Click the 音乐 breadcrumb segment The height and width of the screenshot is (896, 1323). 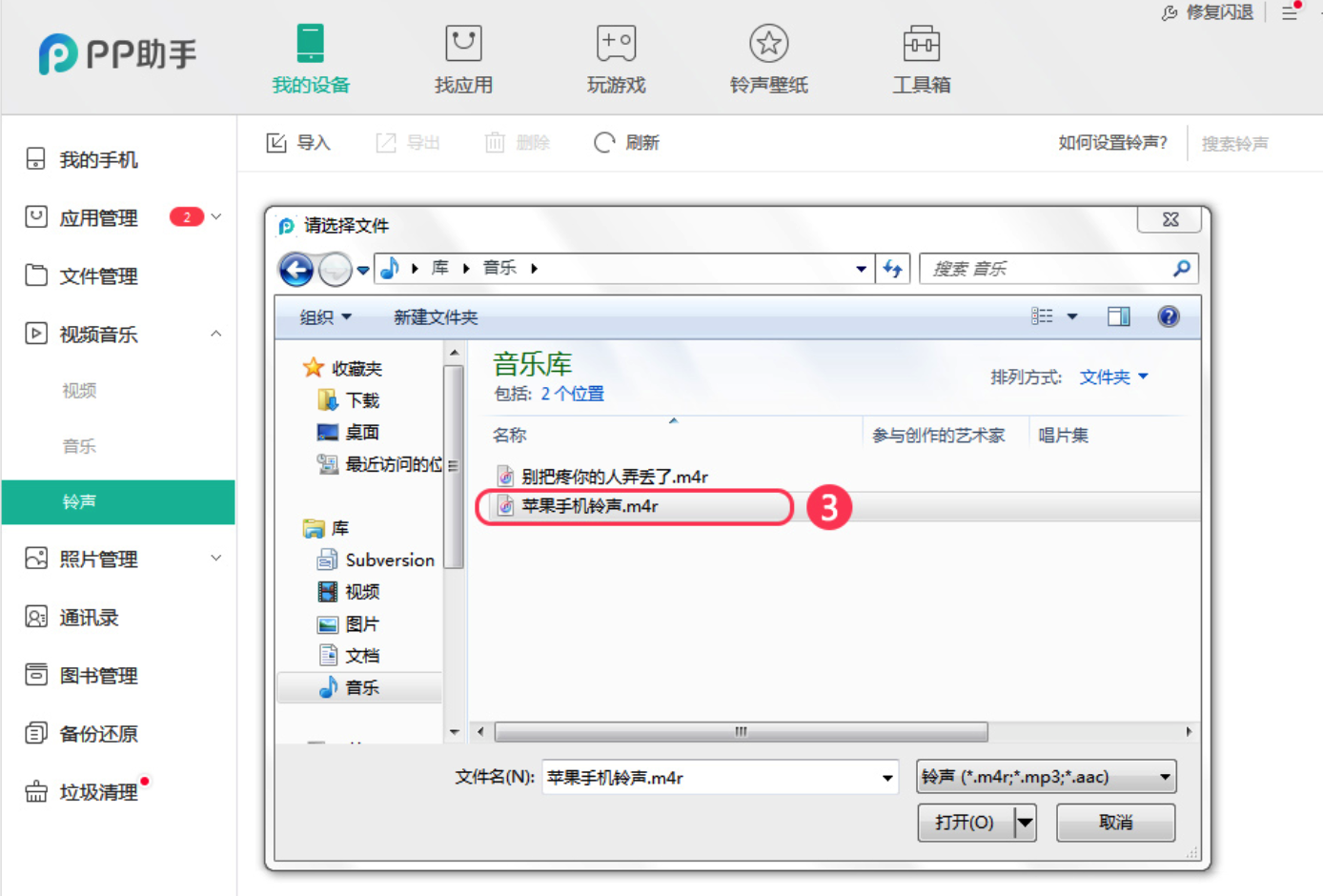pos(499,268)
